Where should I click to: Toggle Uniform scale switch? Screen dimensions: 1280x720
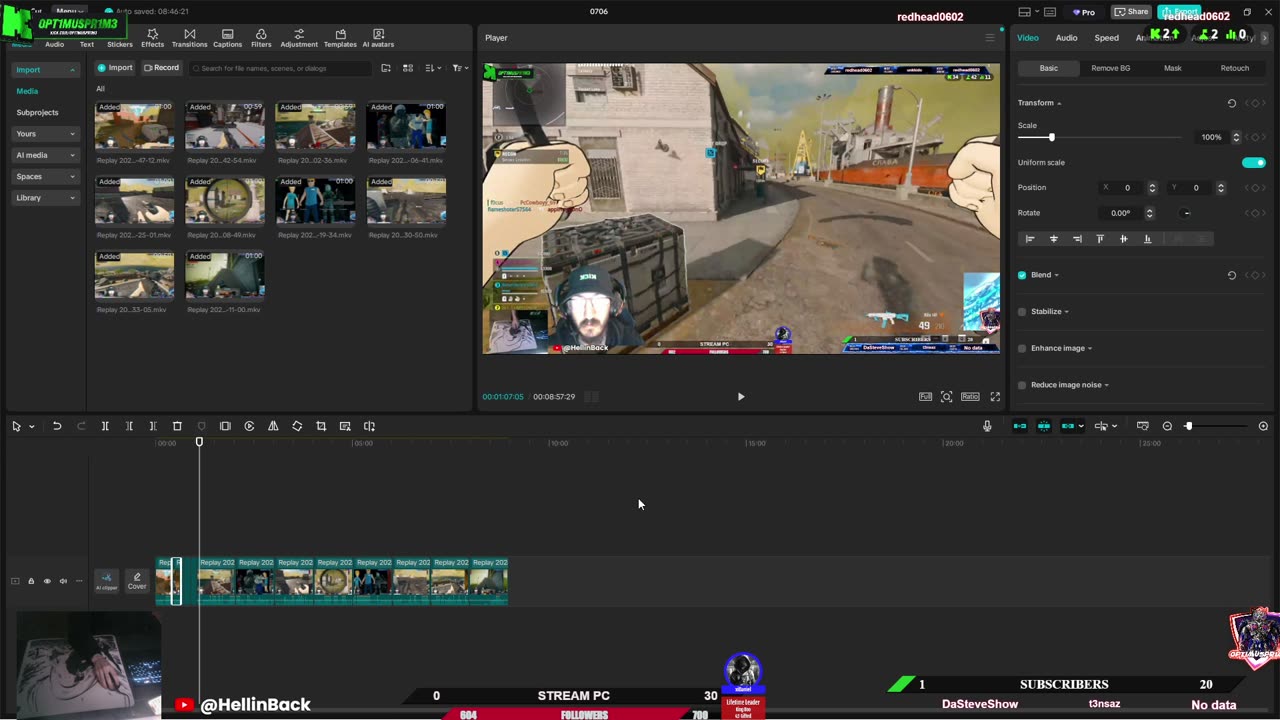[1253, 162]
